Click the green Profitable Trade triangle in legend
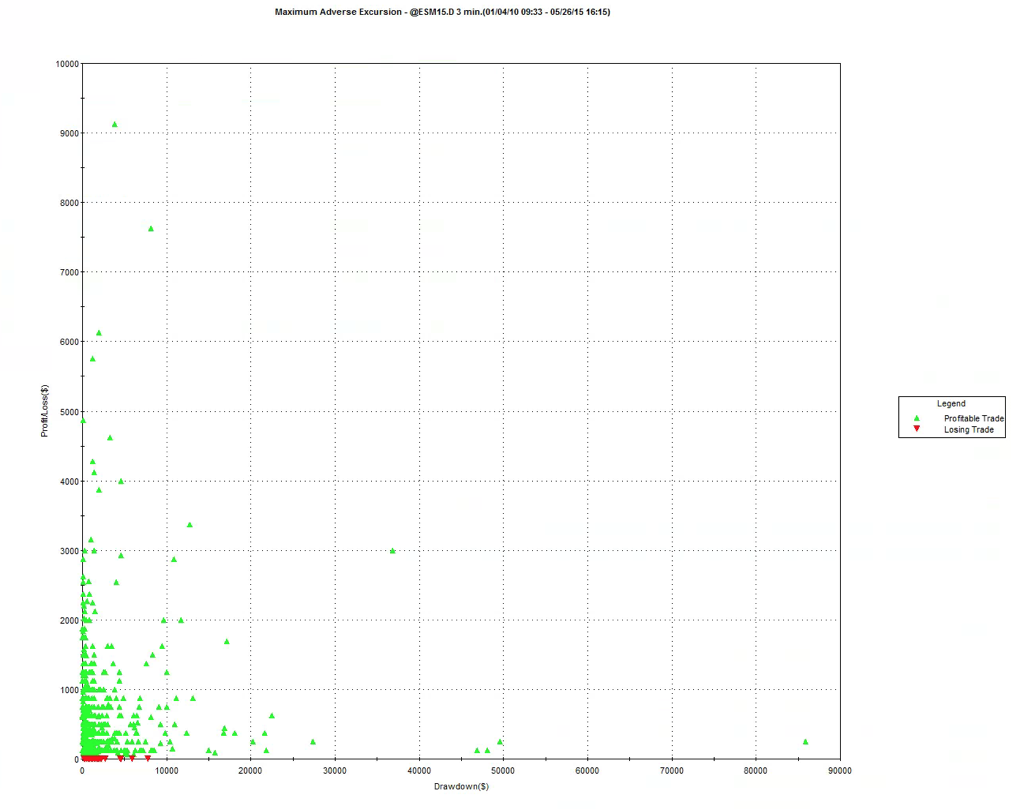This screenshot has width=1011, height=809. point(916,418)
